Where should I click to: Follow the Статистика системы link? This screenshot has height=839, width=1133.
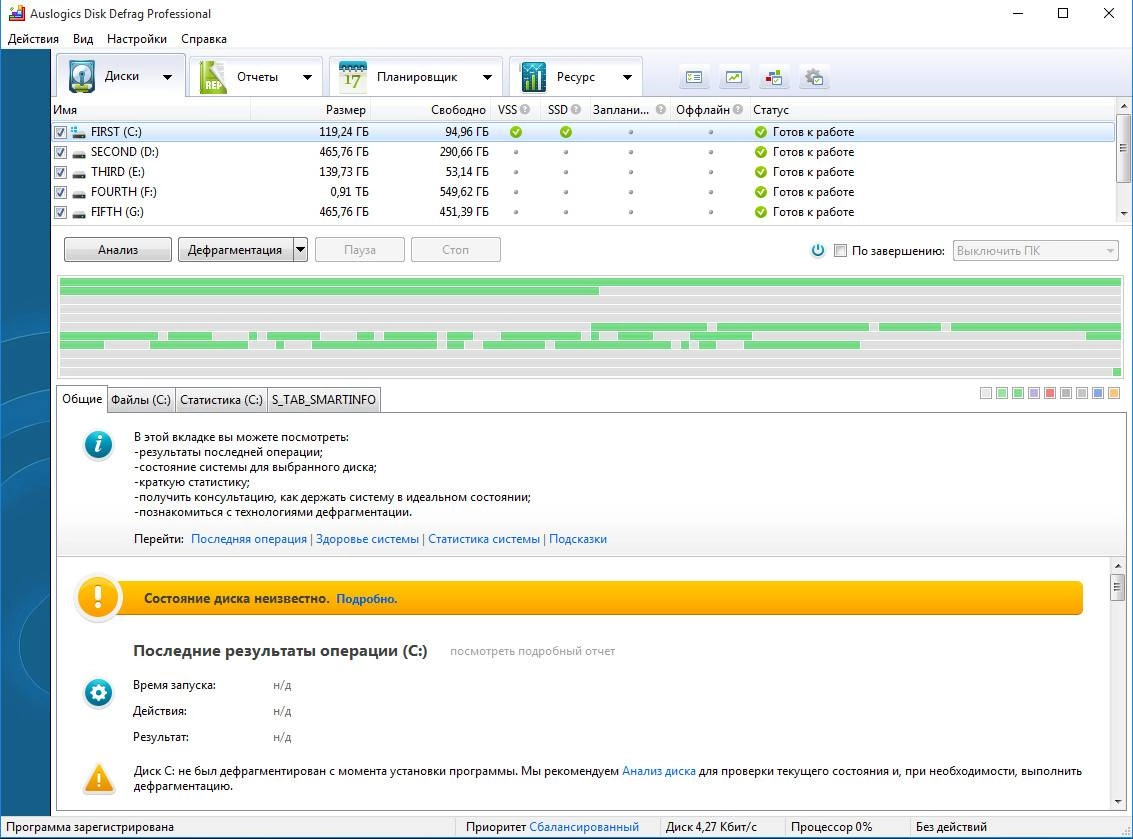click(x=483, y=539)
